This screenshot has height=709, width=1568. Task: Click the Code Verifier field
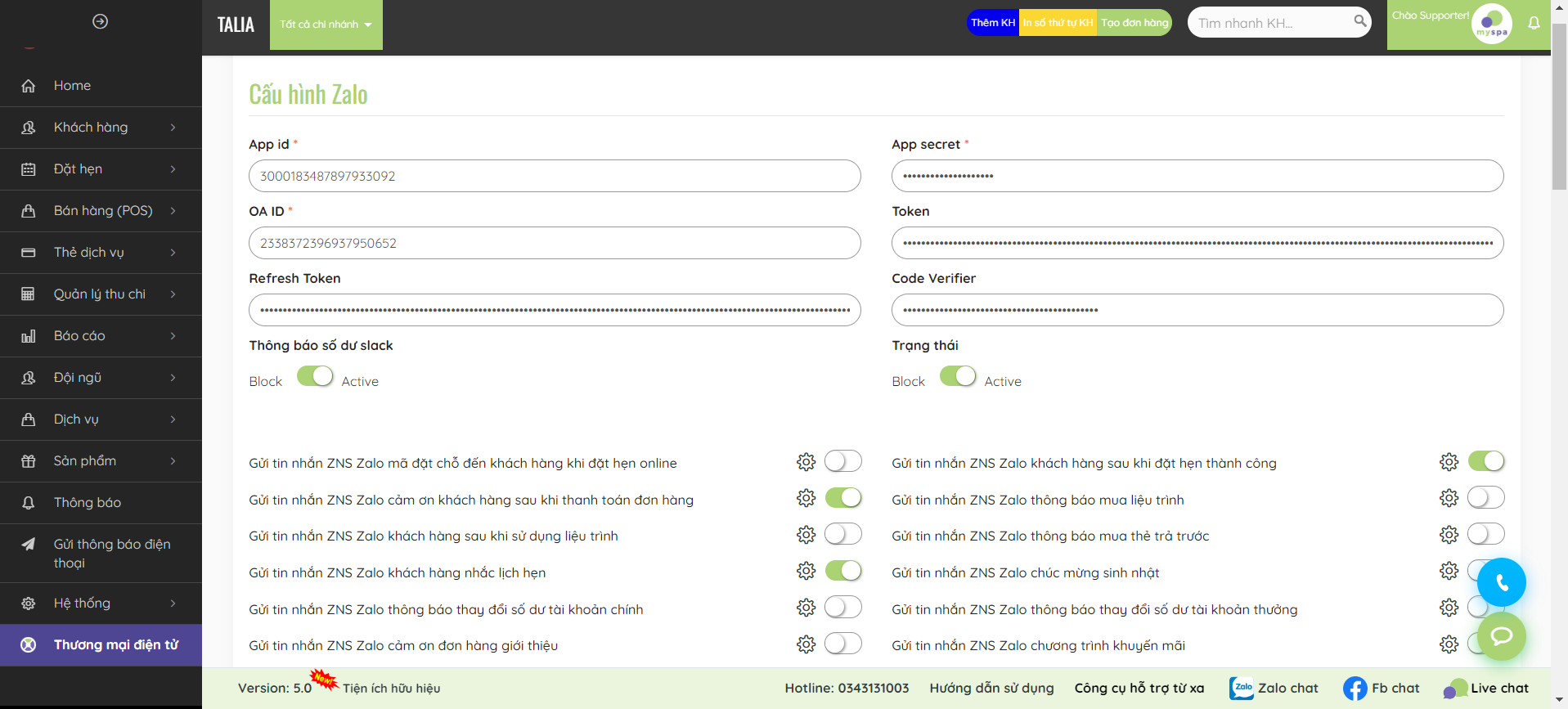[x=1197, y=310]
